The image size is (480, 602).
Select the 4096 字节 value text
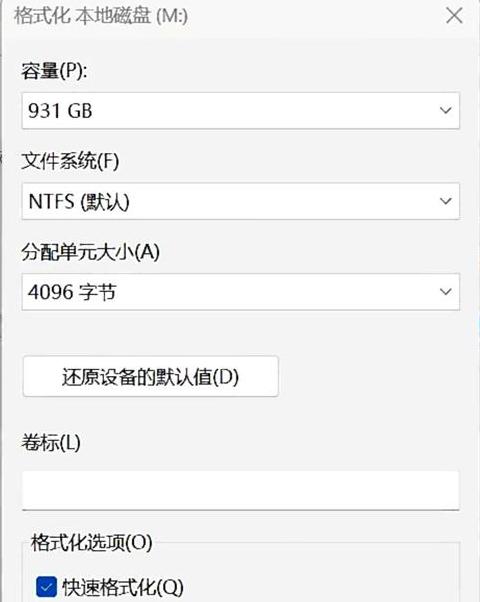pos(72,292)
